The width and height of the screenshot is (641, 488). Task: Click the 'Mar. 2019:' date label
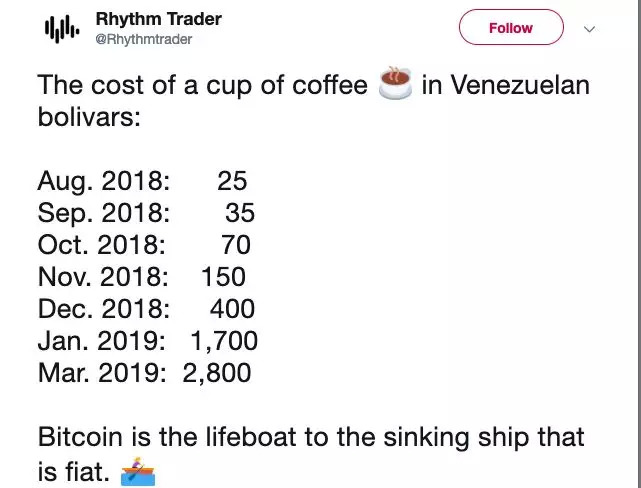[103, 373]
